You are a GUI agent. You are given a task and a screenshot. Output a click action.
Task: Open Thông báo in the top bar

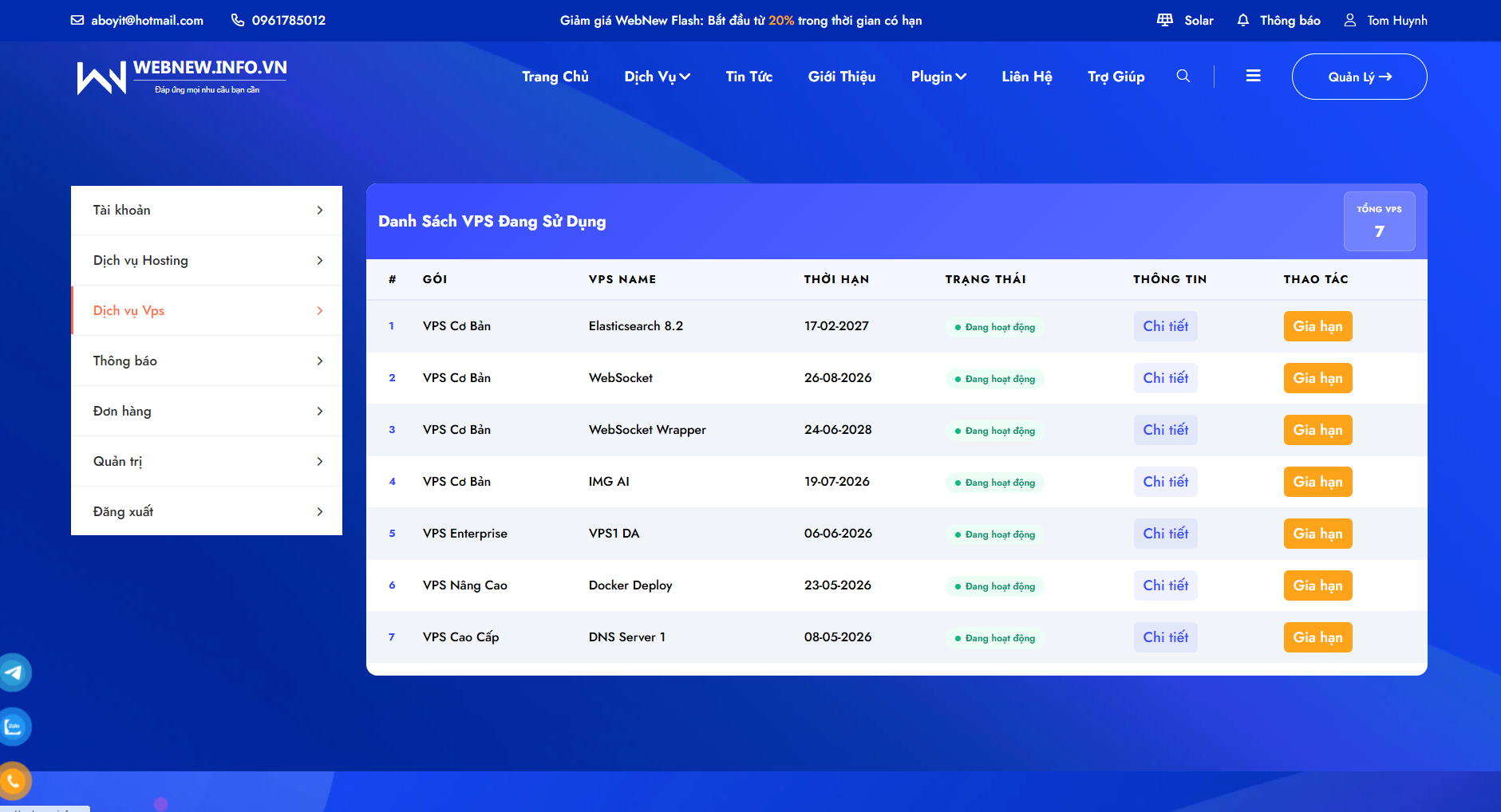tap(1290, 21)
